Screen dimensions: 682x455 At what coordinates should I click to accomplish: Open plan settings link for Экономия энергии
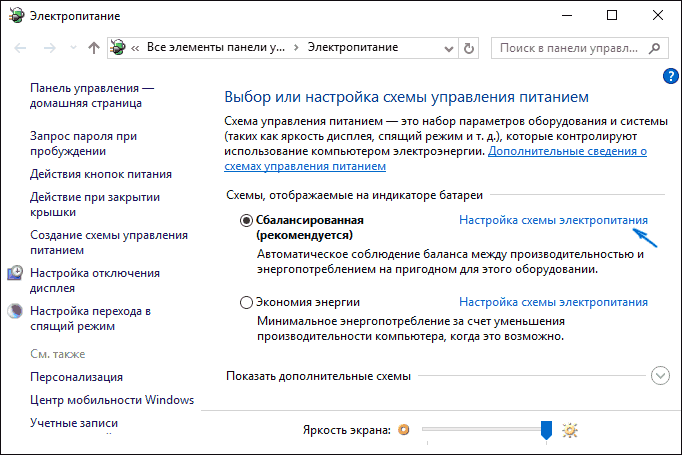[553, 302]
